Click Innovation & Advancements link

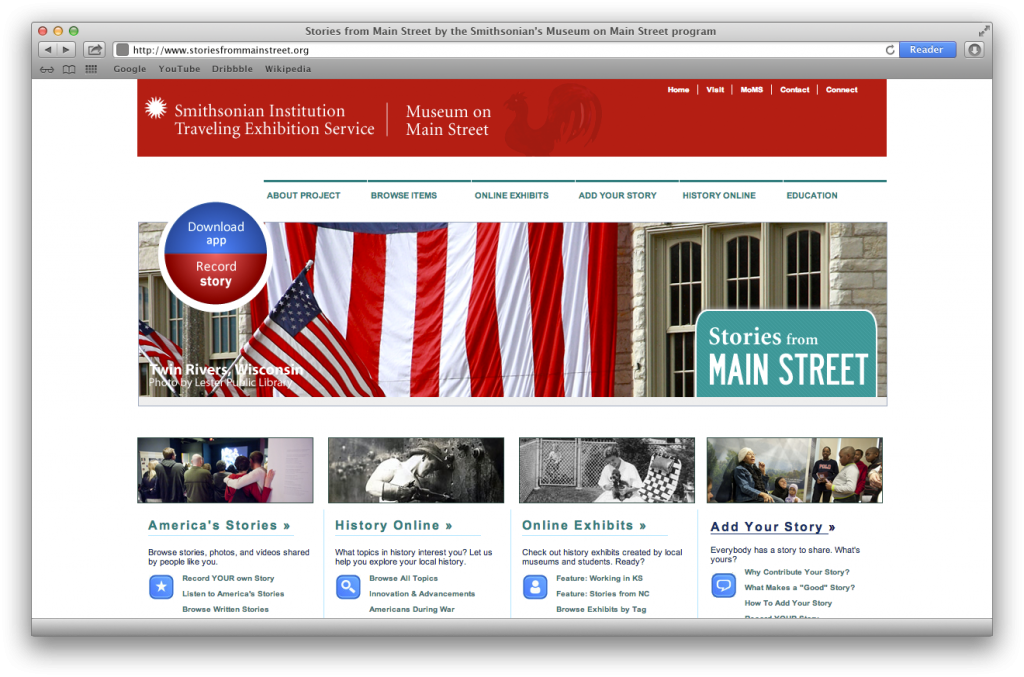click(x=422, y=594)
